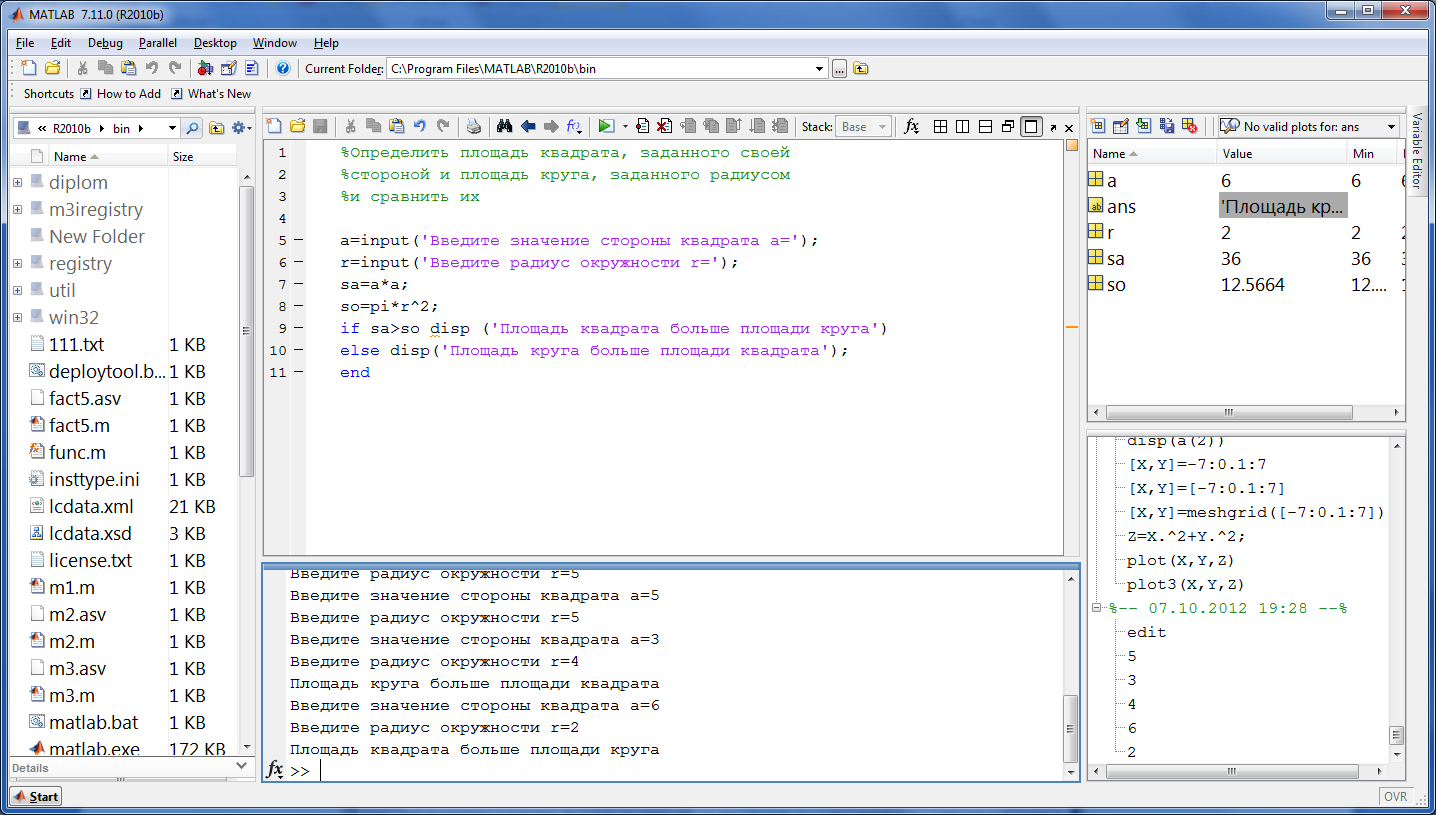
Task: Sort files by Size column header
Action: click(203, 157)
